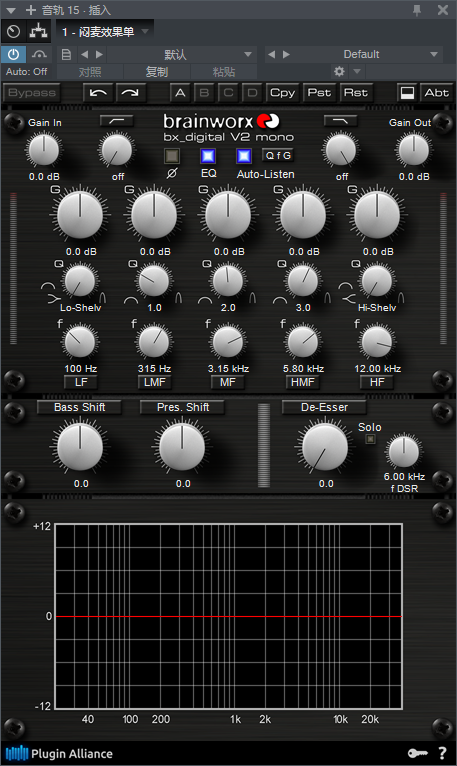
Task: Open the Abt about button
Action: click(436, 93)
